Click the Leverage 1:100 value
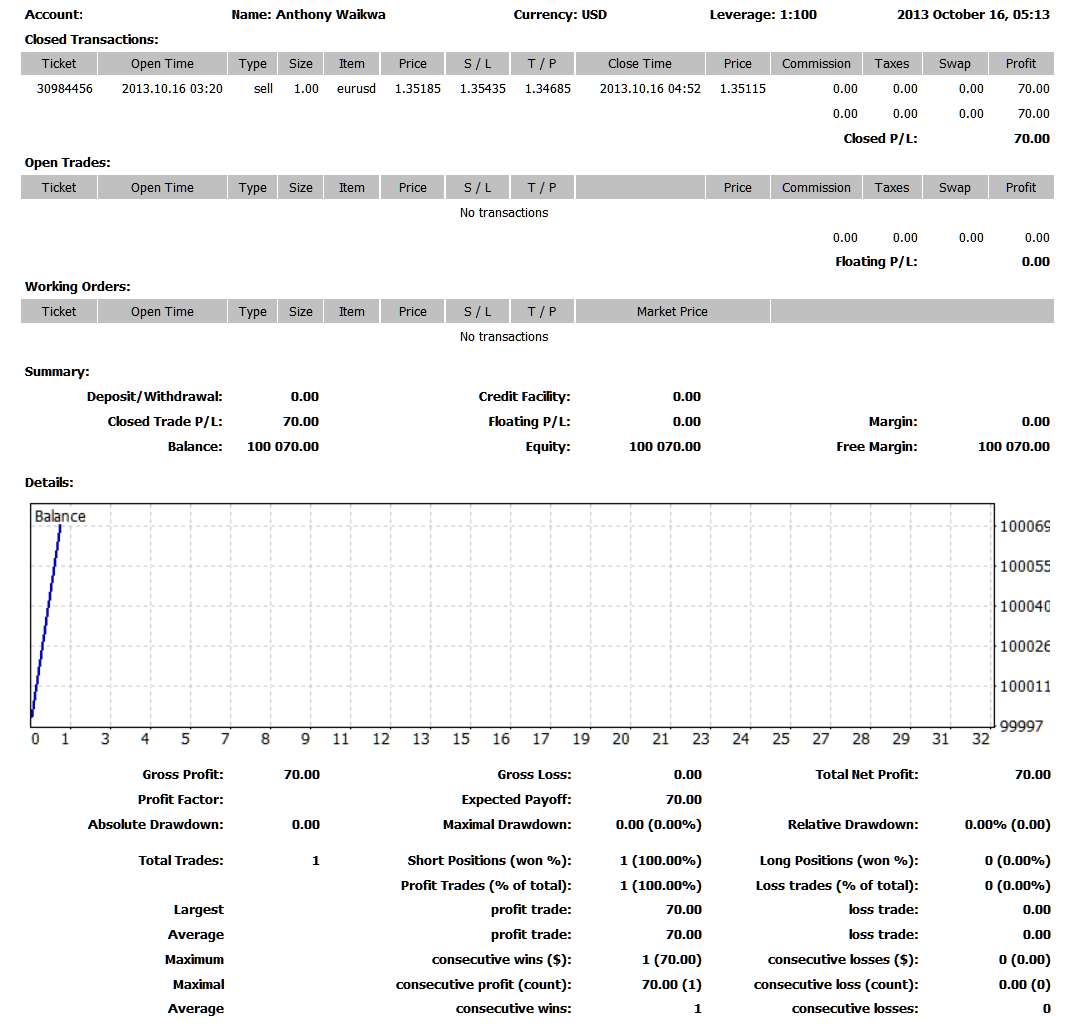Screen dimensions: 1087x1029 (795, 14)
